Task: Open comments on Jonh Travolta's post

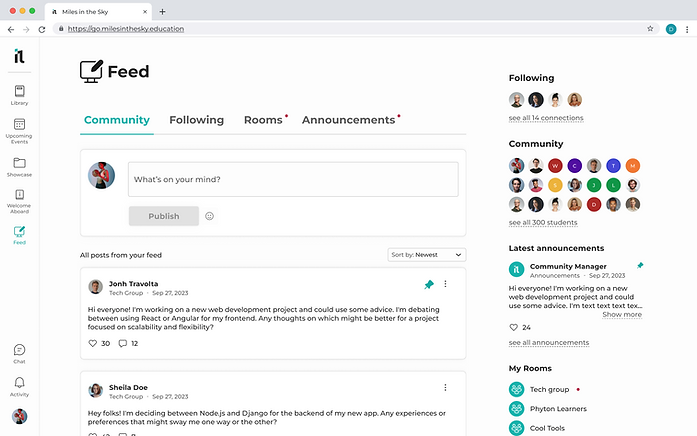Action: pyautogui.click(x=123, y=344)
